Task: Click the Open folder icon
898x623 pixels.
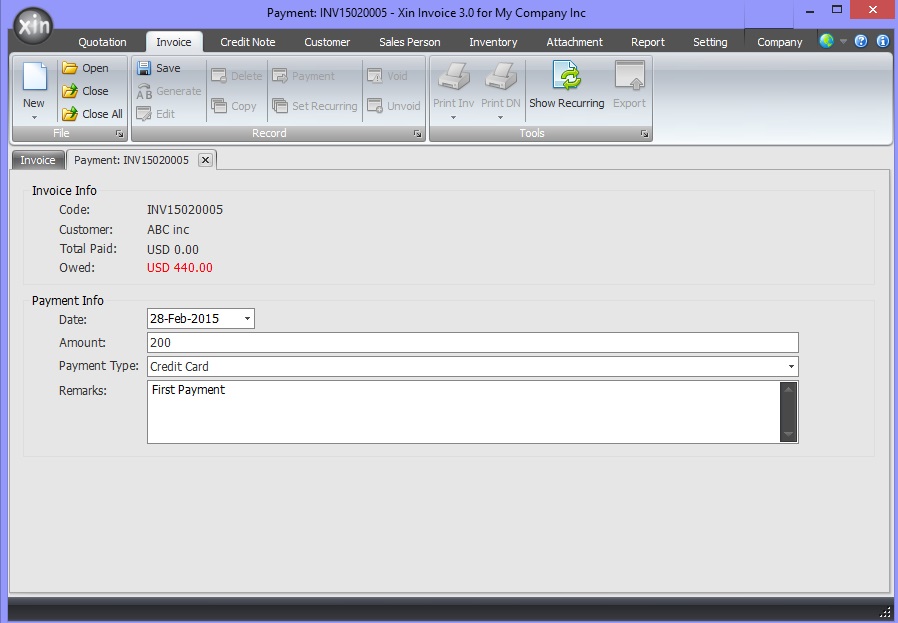Action: pos(70,68)
